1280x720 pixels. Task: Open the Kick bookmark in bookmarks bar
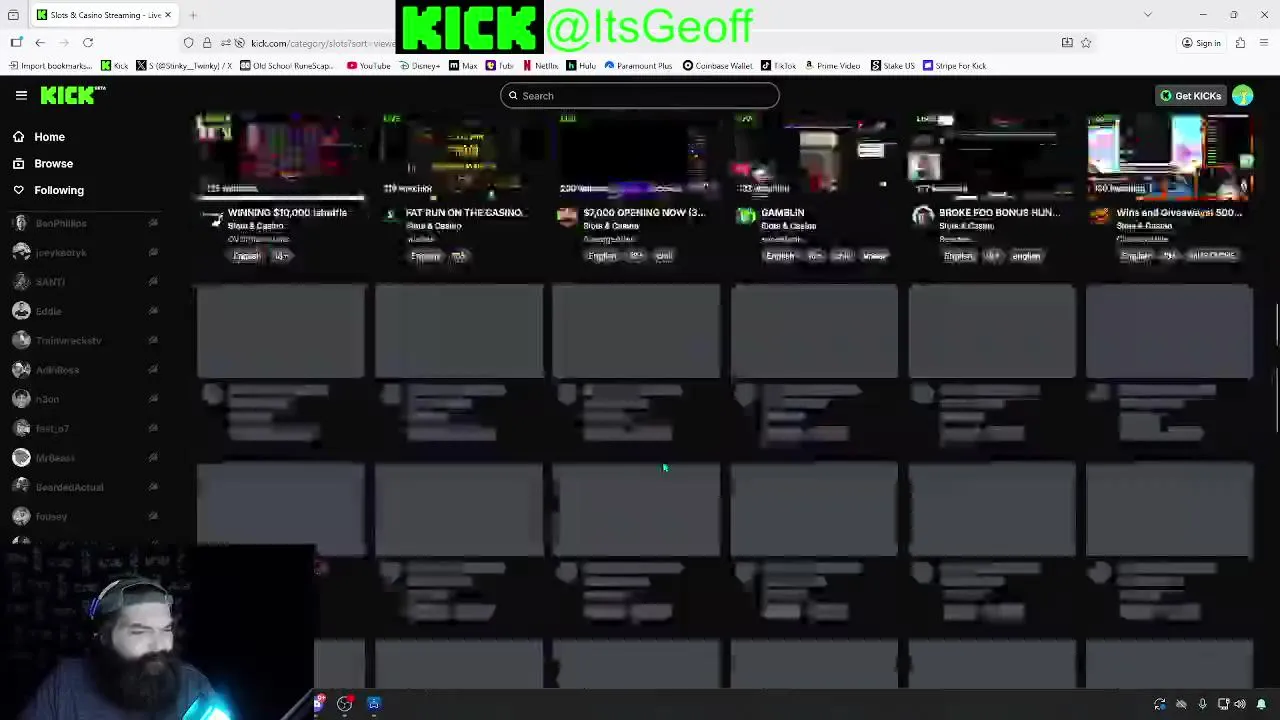pos(115,66)
